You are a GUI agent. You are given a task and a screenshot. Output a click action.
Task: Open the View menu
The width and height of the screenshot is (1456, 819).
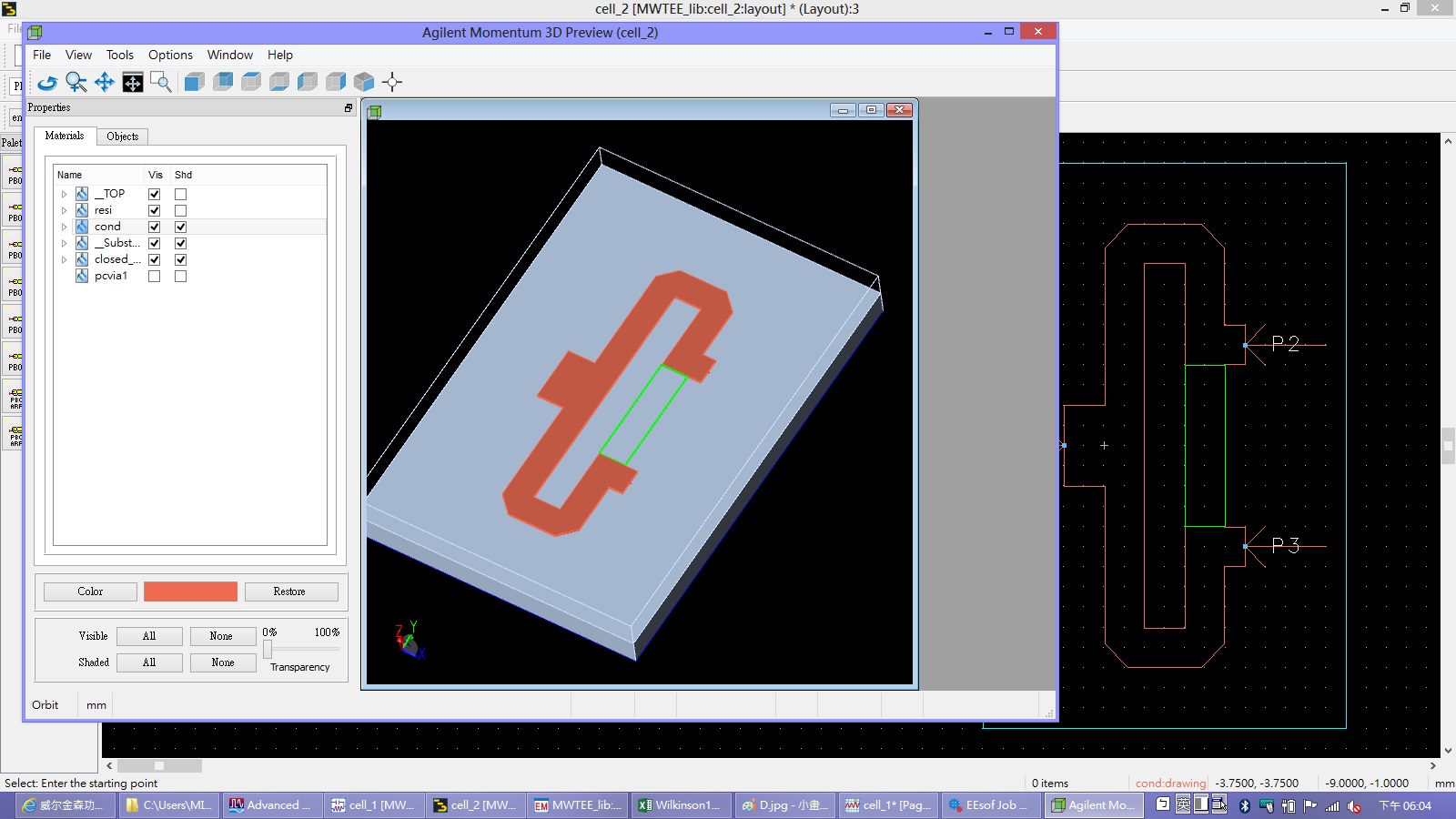[x=78, y=55]
